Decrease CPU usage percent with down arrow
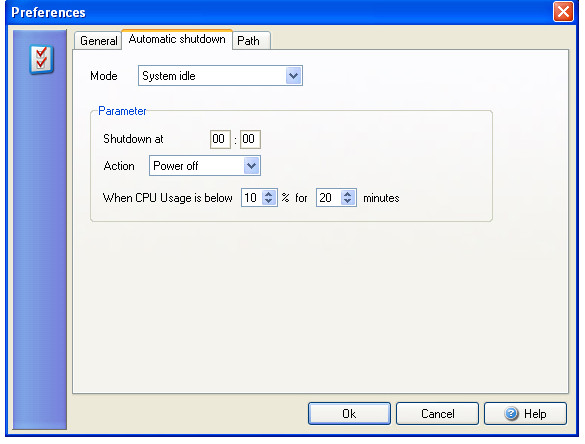The width and height of the screenshot is (585, 444). click(269, 202)
